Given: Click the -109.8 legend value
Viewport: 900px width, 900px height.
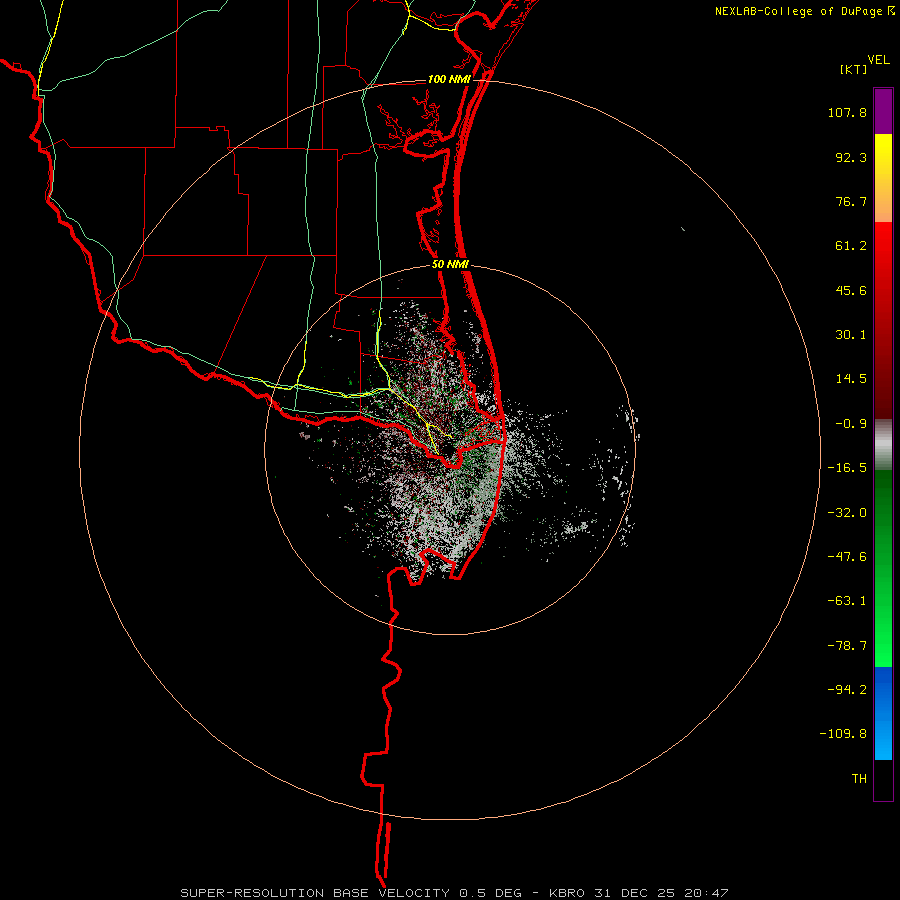Looking at the screenshot, I should click(x=843, y=734).
